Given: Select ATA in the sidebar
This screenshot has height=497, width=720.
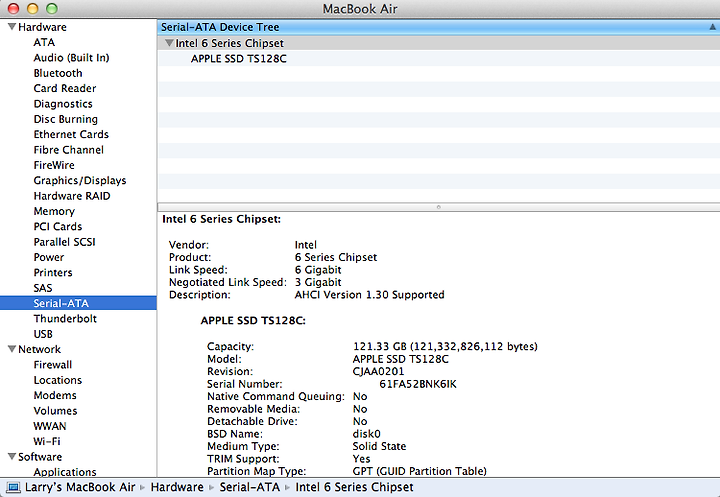Looking at the screenshot, I should tap(44, 42).
